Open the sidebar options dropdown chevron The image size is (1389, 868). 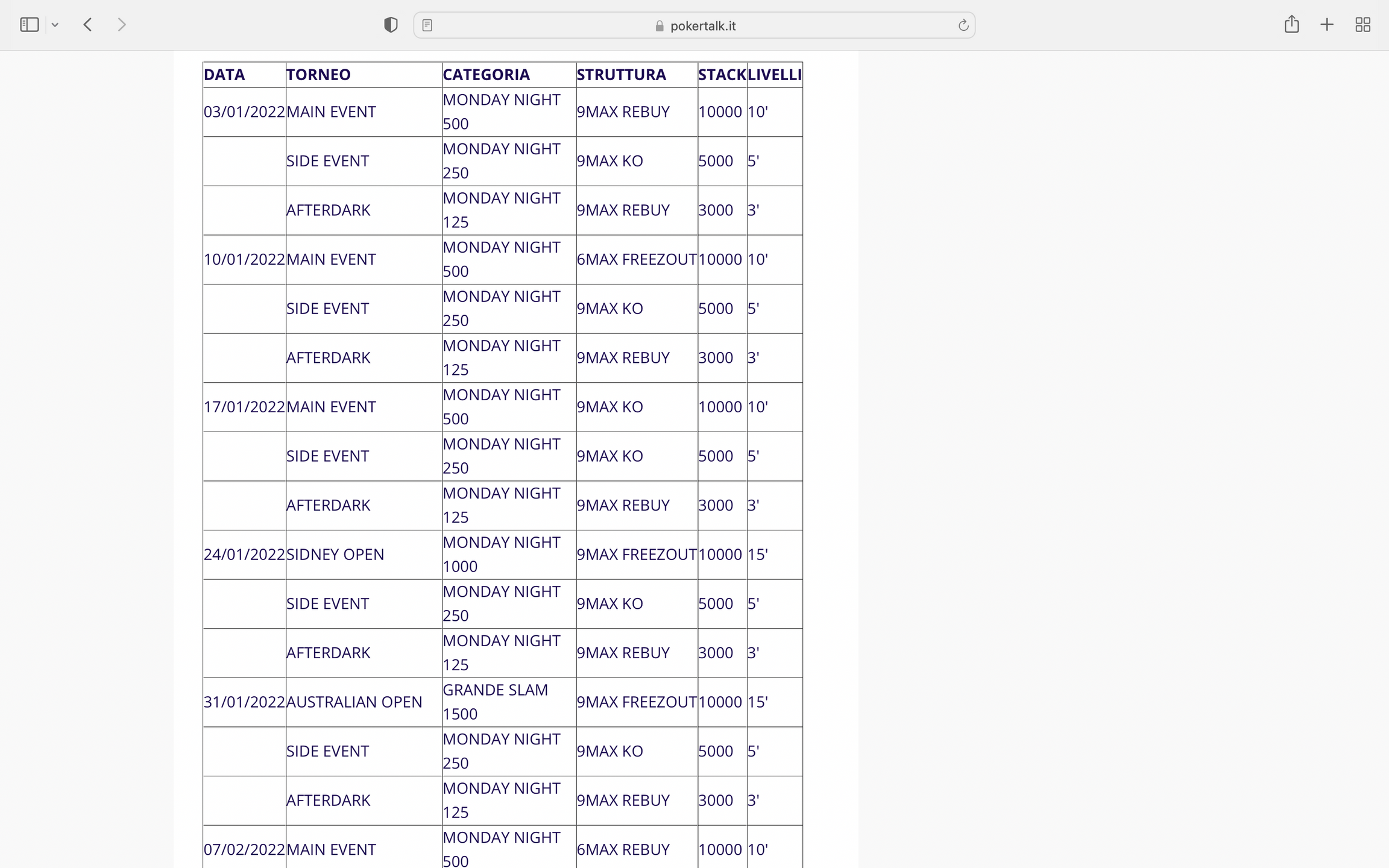(x=55, y=25)
